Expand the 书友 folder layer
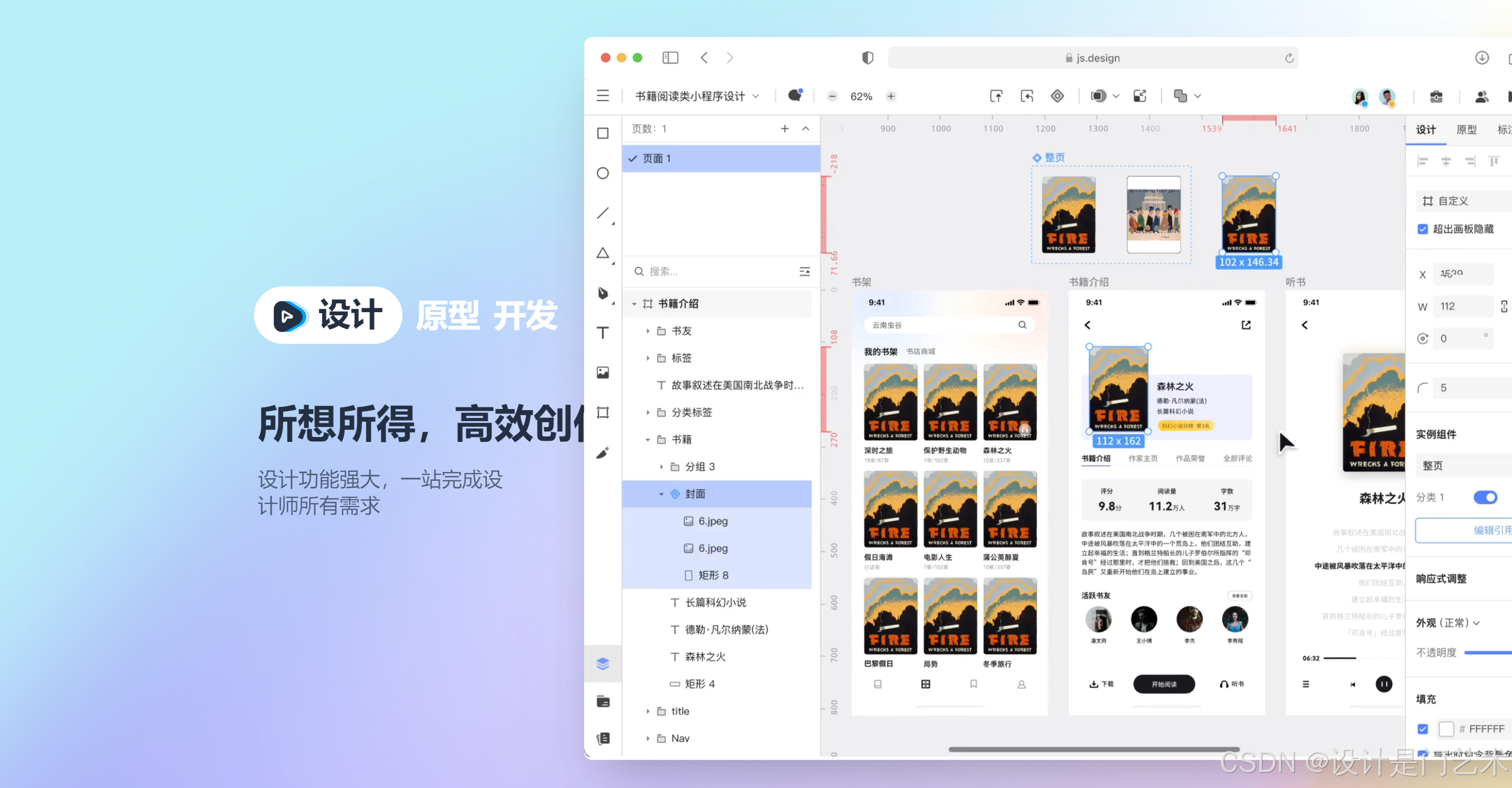The width and height of the screenshot is (1512, 788). pyautogui.click(x=648, y=331)
